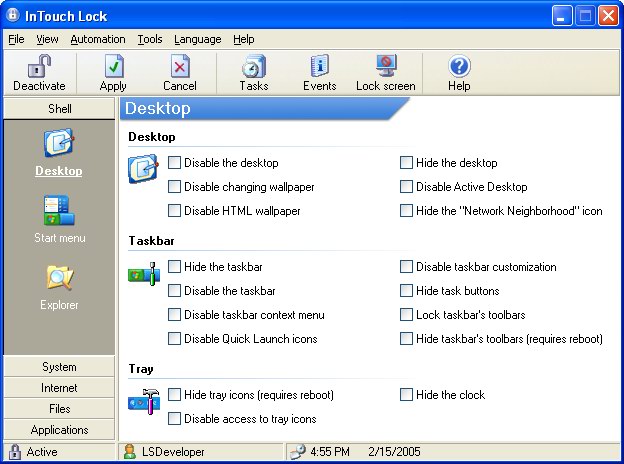Select the Start menu sidebar icon

pos(59,210)
